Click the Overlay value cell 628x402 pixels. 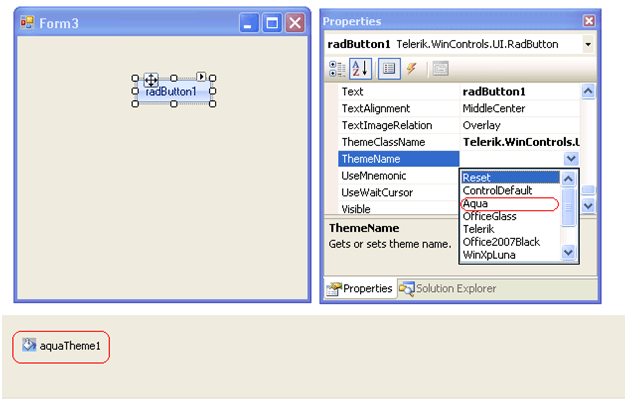(x=520, y=125)
